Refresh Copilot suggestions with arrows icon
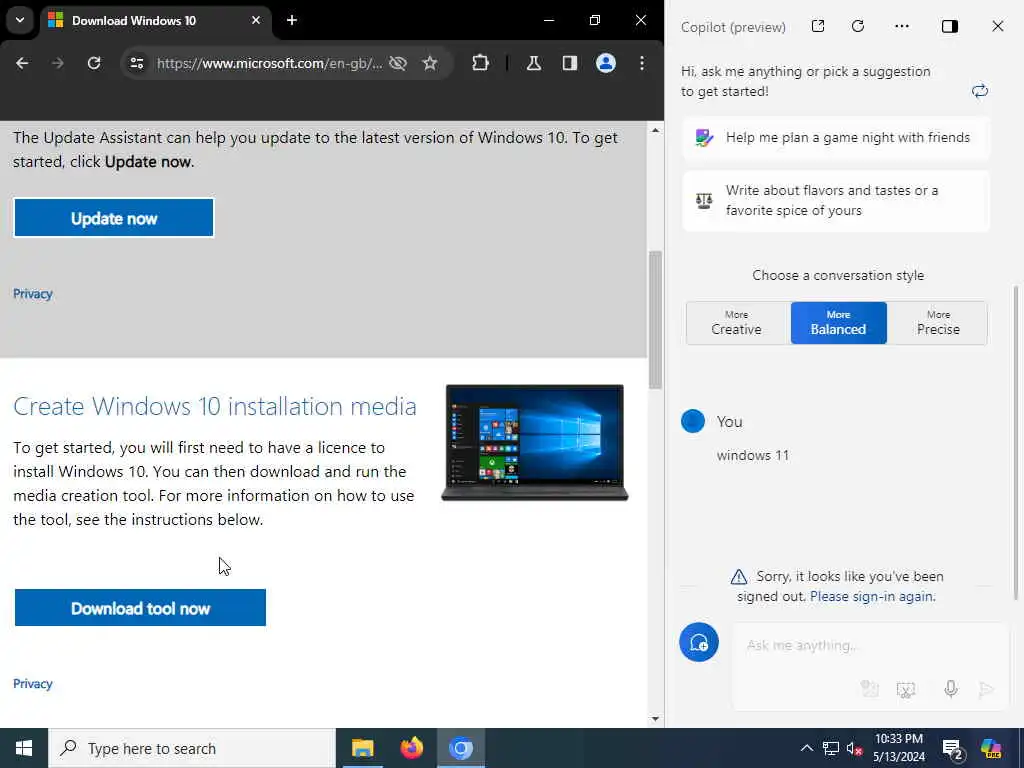 pyautogui.click(x=980, y=91)
